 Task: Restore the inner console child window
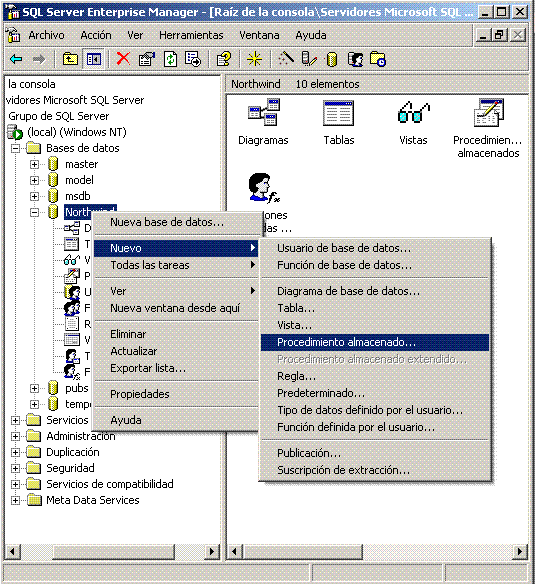click(x=500, y=35)
